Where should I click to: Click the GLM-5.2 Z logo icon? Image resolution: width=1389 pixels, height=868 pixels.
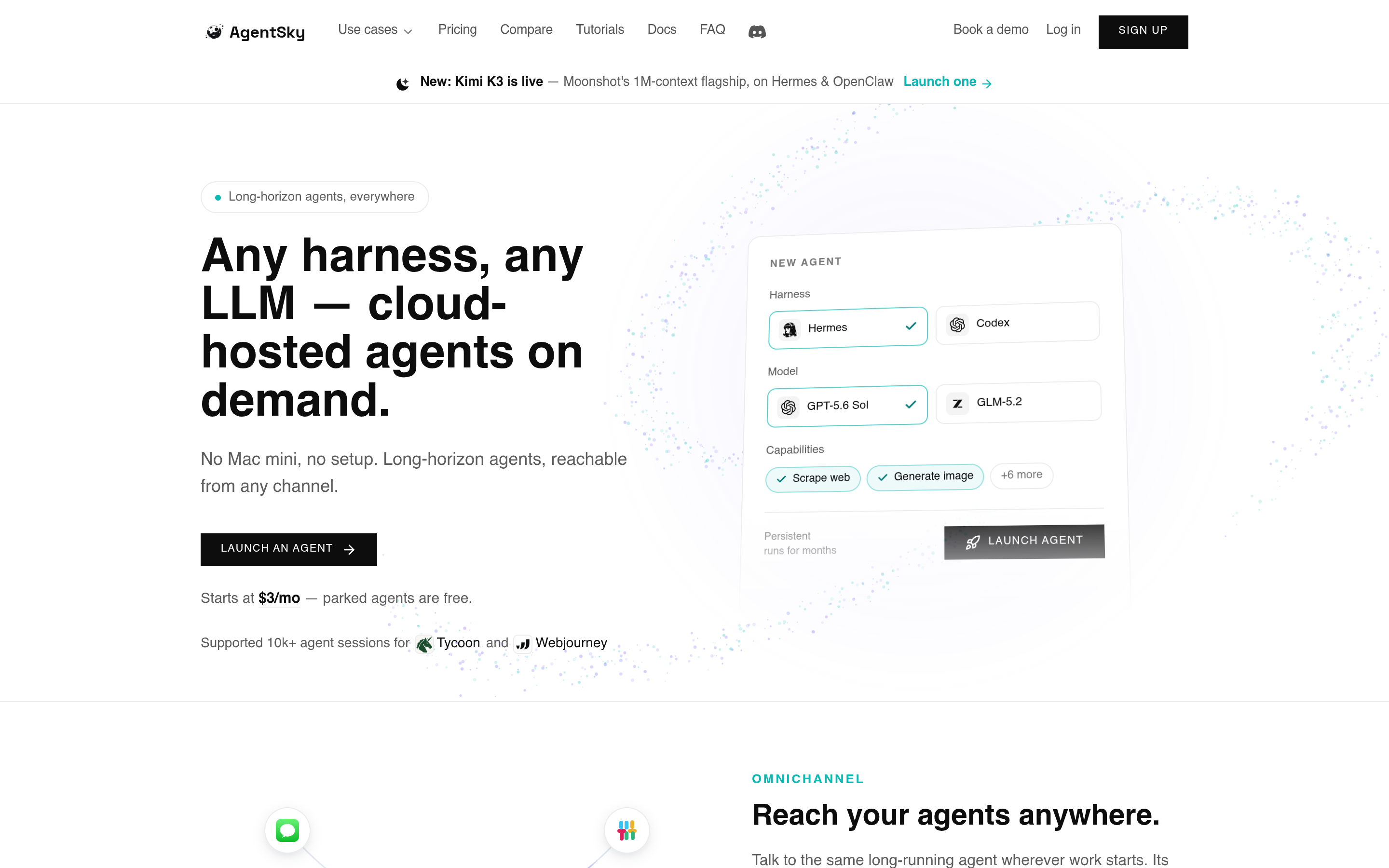957,404
